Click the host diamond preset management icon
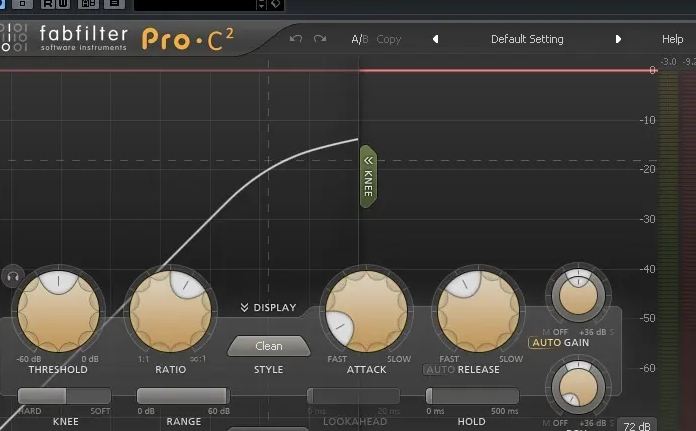The height and width of the screenshot is (431, 696). point(276,4)
